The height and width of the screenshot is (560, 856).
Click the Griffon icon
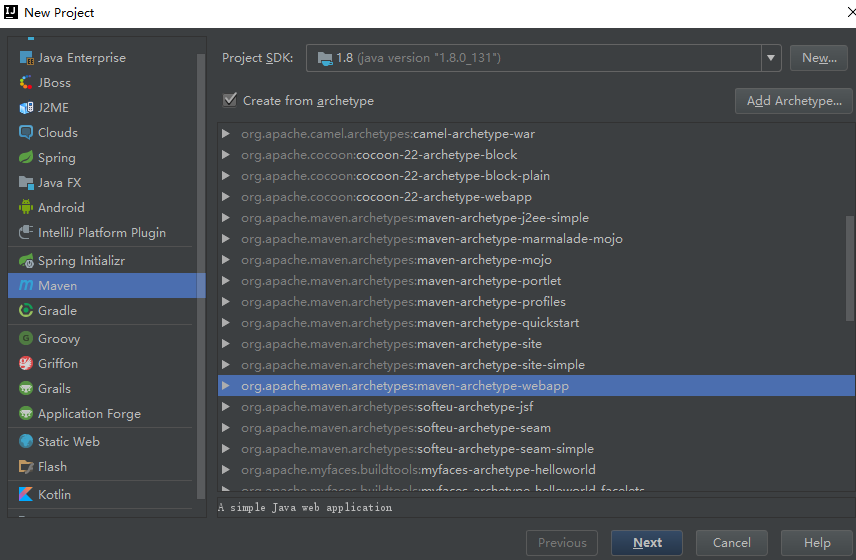click(26, 364)
